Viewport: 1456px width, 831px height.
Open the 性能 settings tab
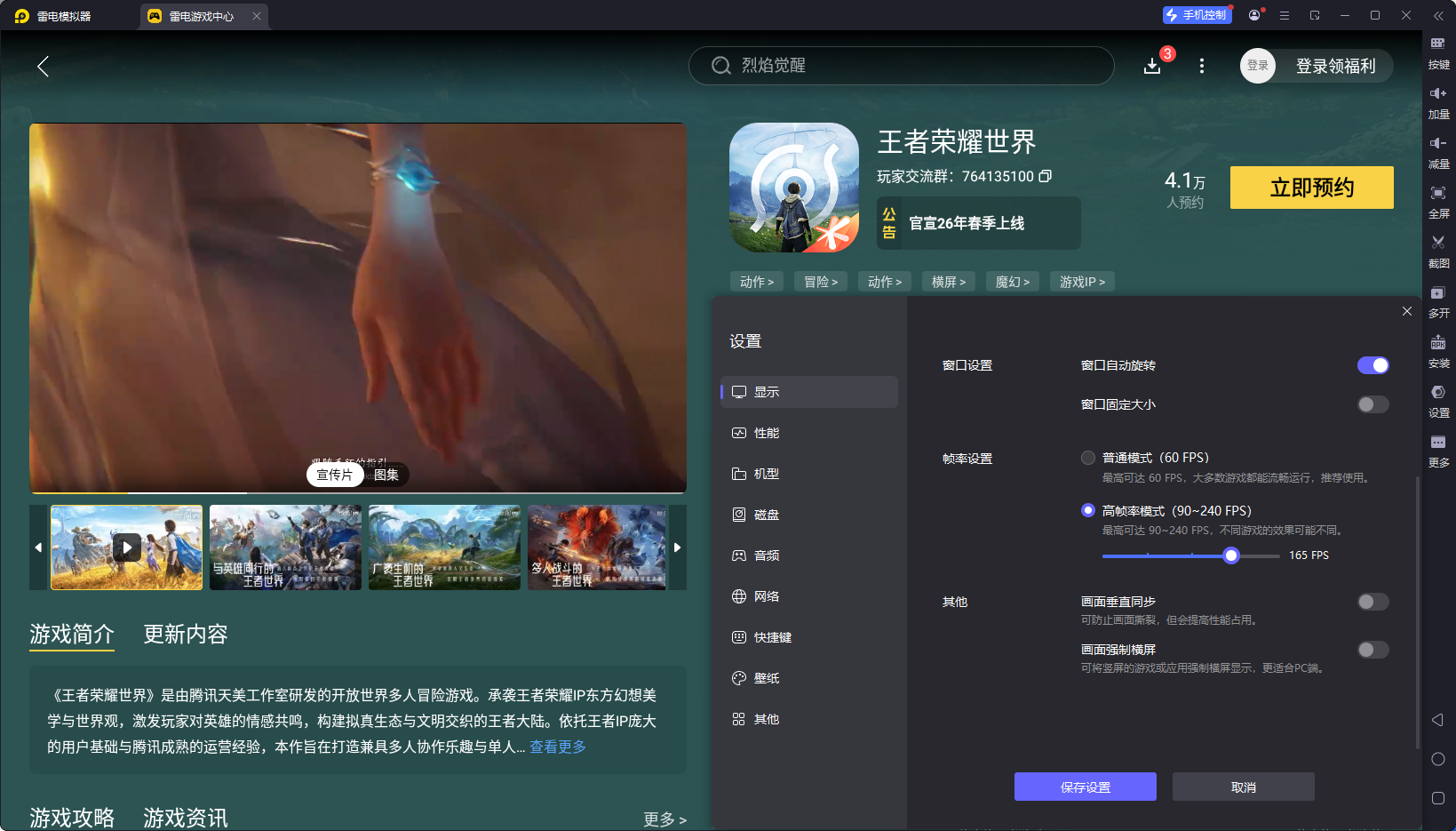tap(766, 433)
